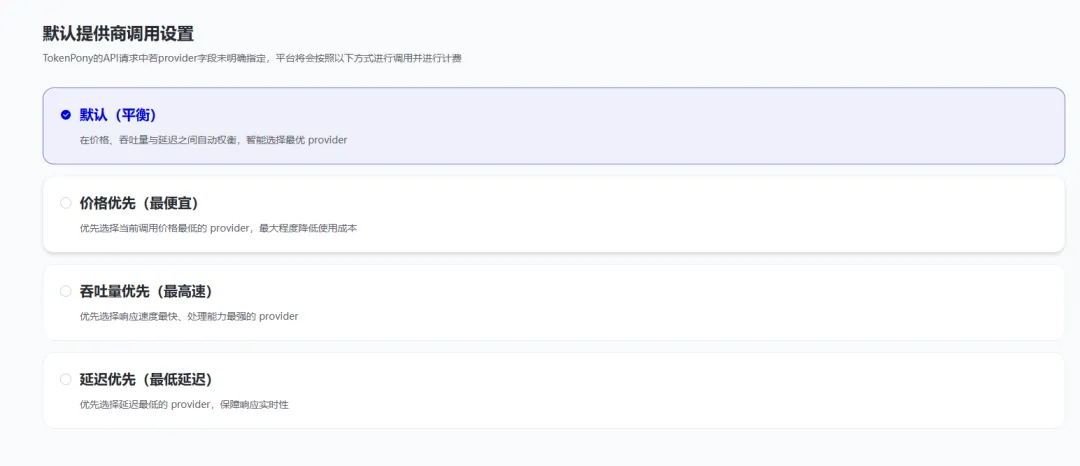Click the heading 默认提供商调用设置
Screen dimensions: 1080x466
(x=118, y=34)
